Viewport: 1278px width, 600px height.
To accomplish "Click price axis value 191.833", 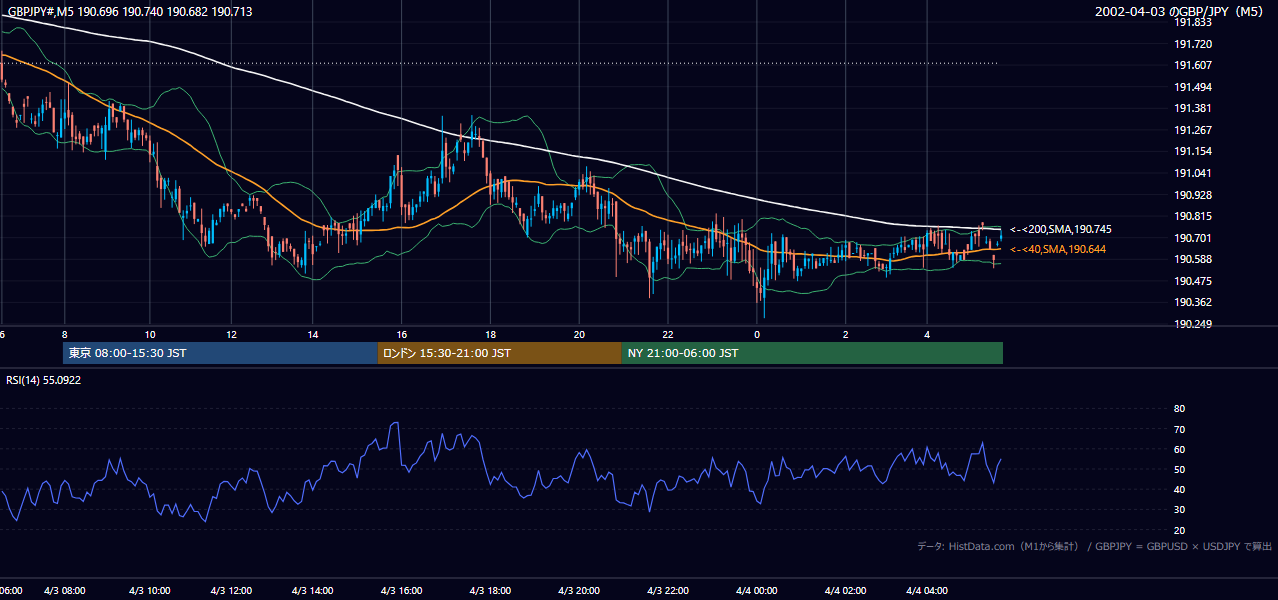I will (1193, 22).
